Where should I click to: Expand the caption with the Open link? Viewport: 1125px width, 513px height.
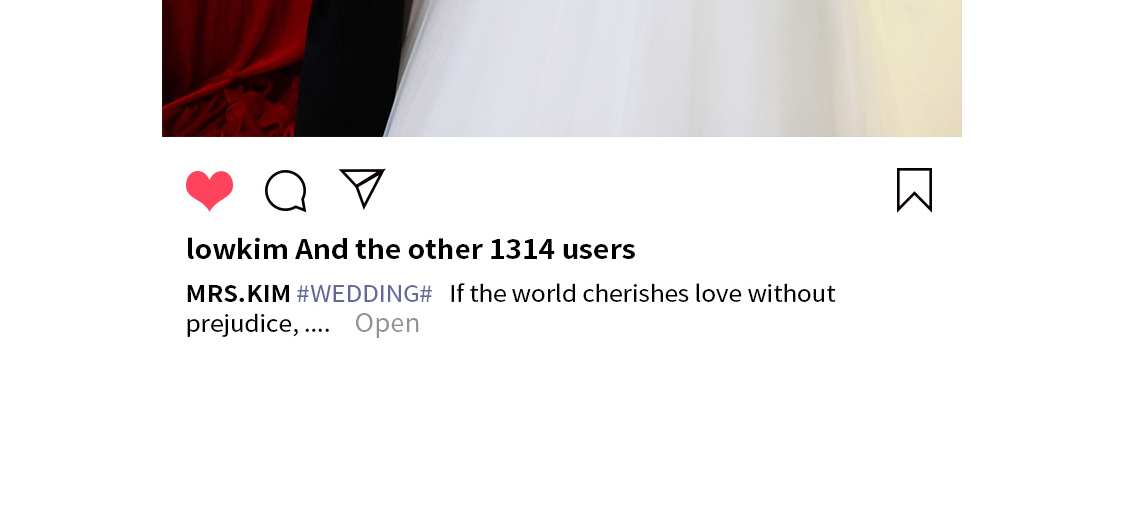click(387, 324)
